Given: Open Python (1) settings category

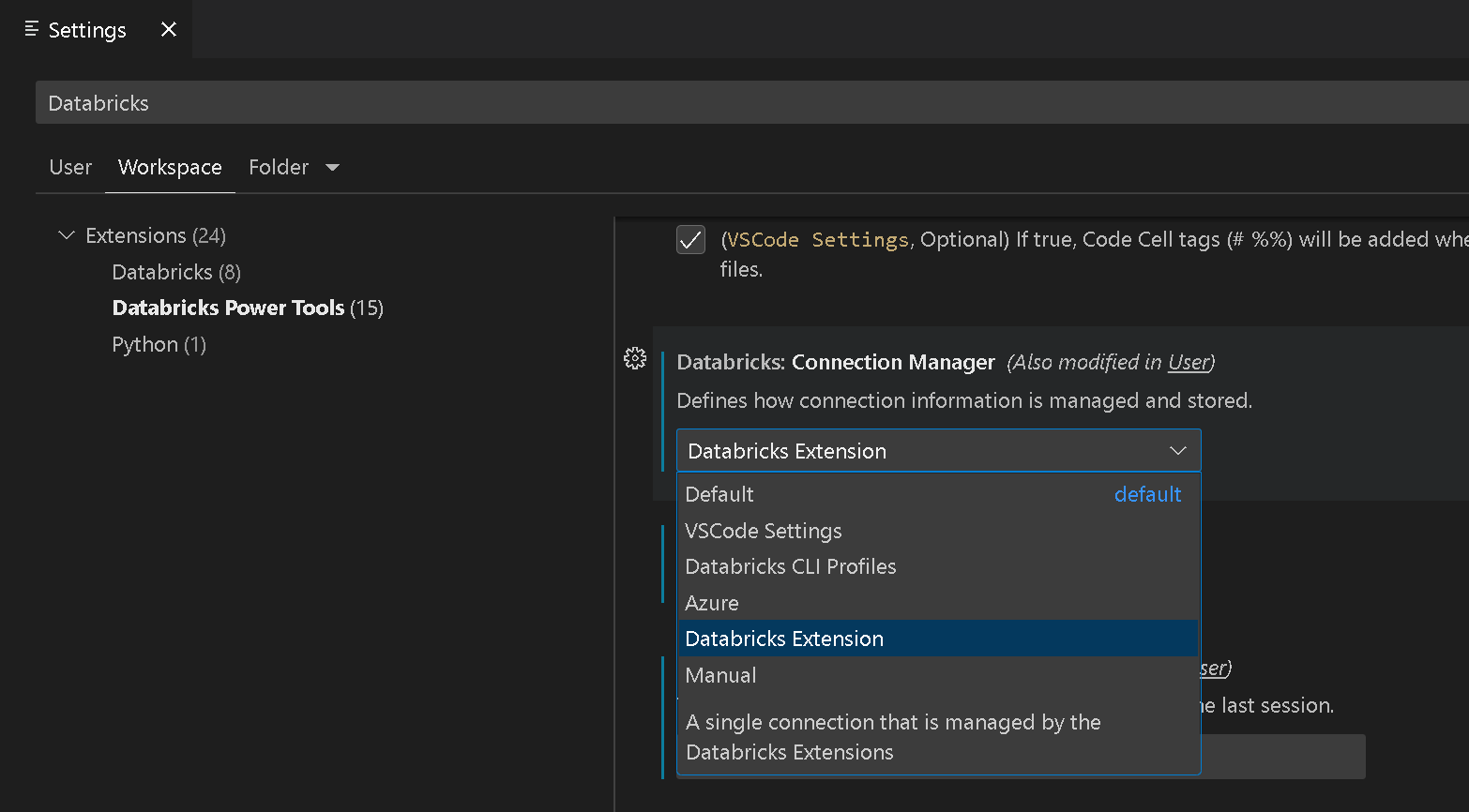Looking at the screenshot, I should (x=159, y=344).
